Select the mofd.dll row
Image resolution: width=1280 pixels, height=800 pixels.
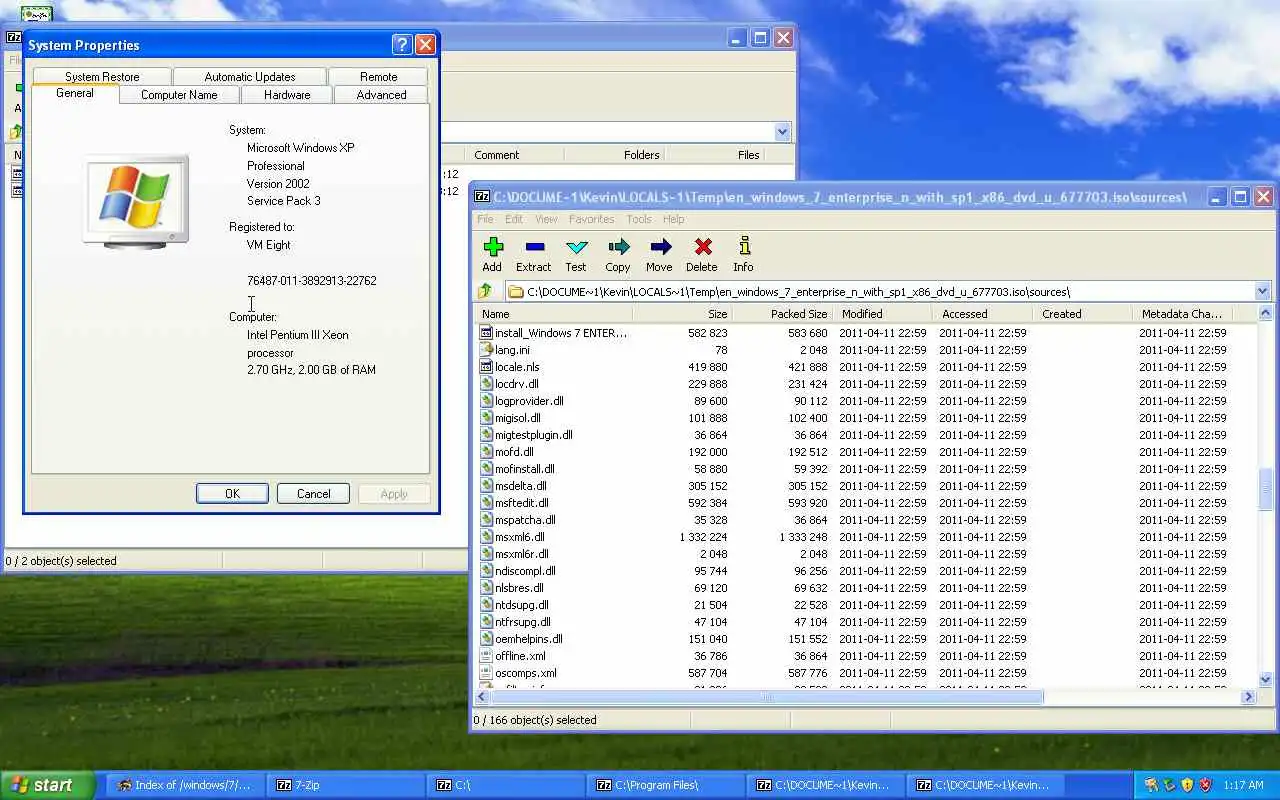(865, 452)
